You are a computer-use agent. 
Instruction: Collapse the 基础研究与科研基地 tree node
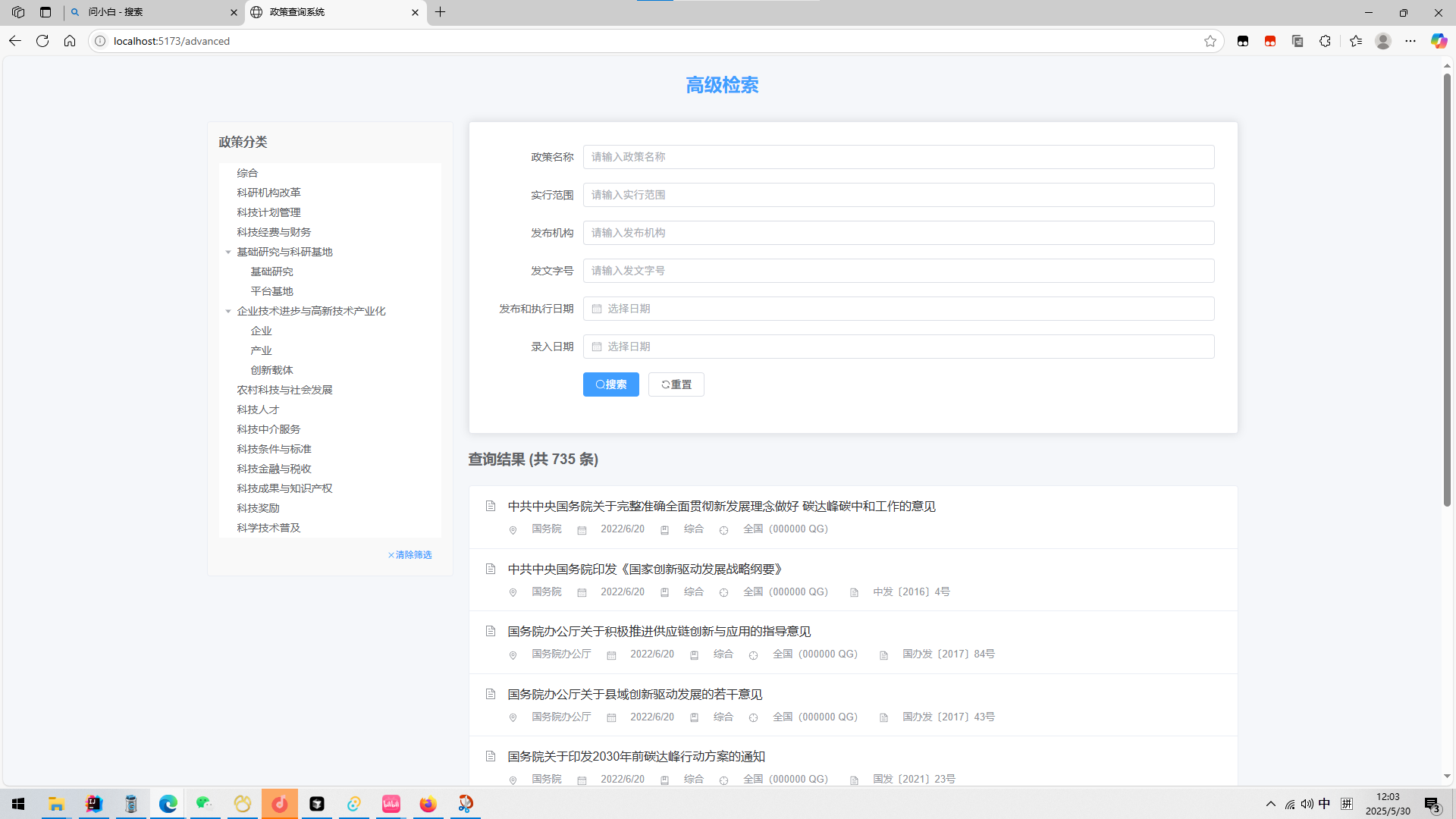pyautogui.click(x=228, y=252)
